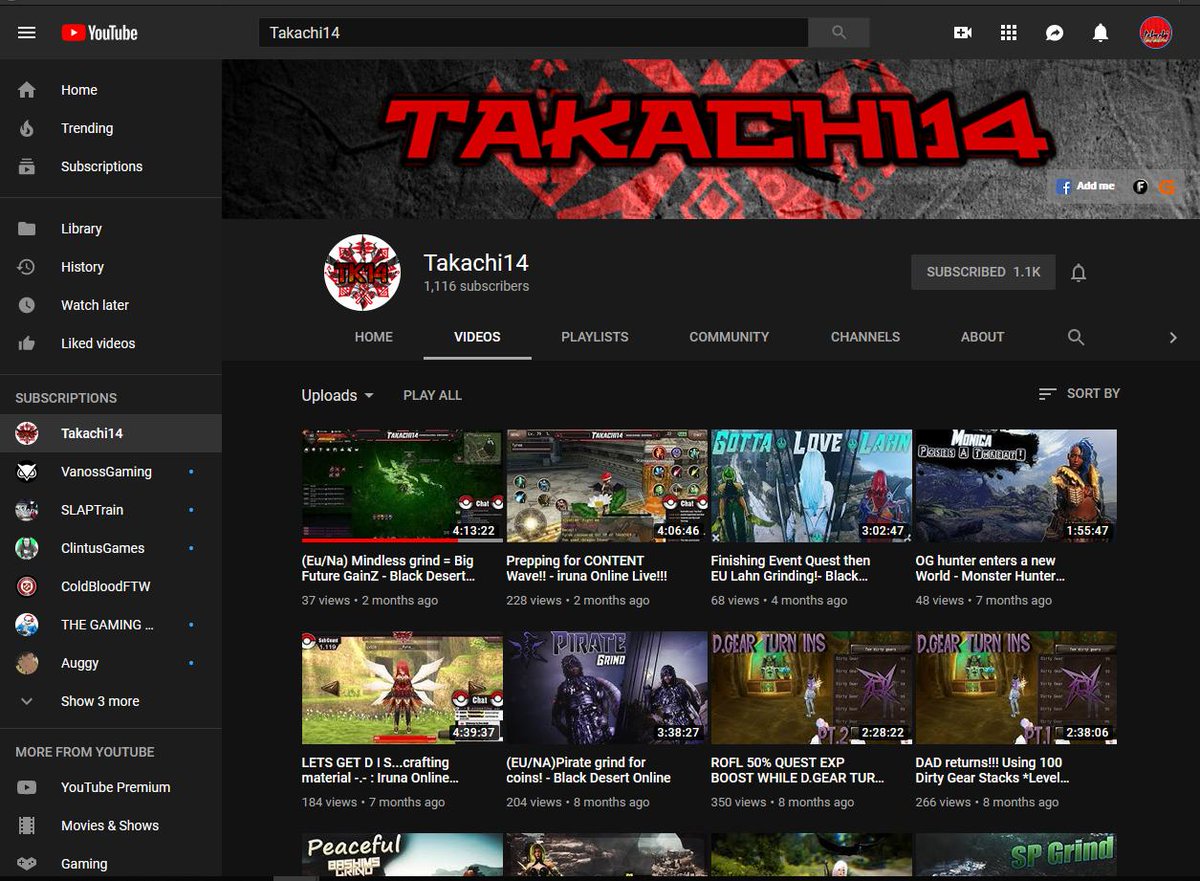Open ClintusGames subscription
The height and width of the screenshot is (881, 1200).
point(111,548)
